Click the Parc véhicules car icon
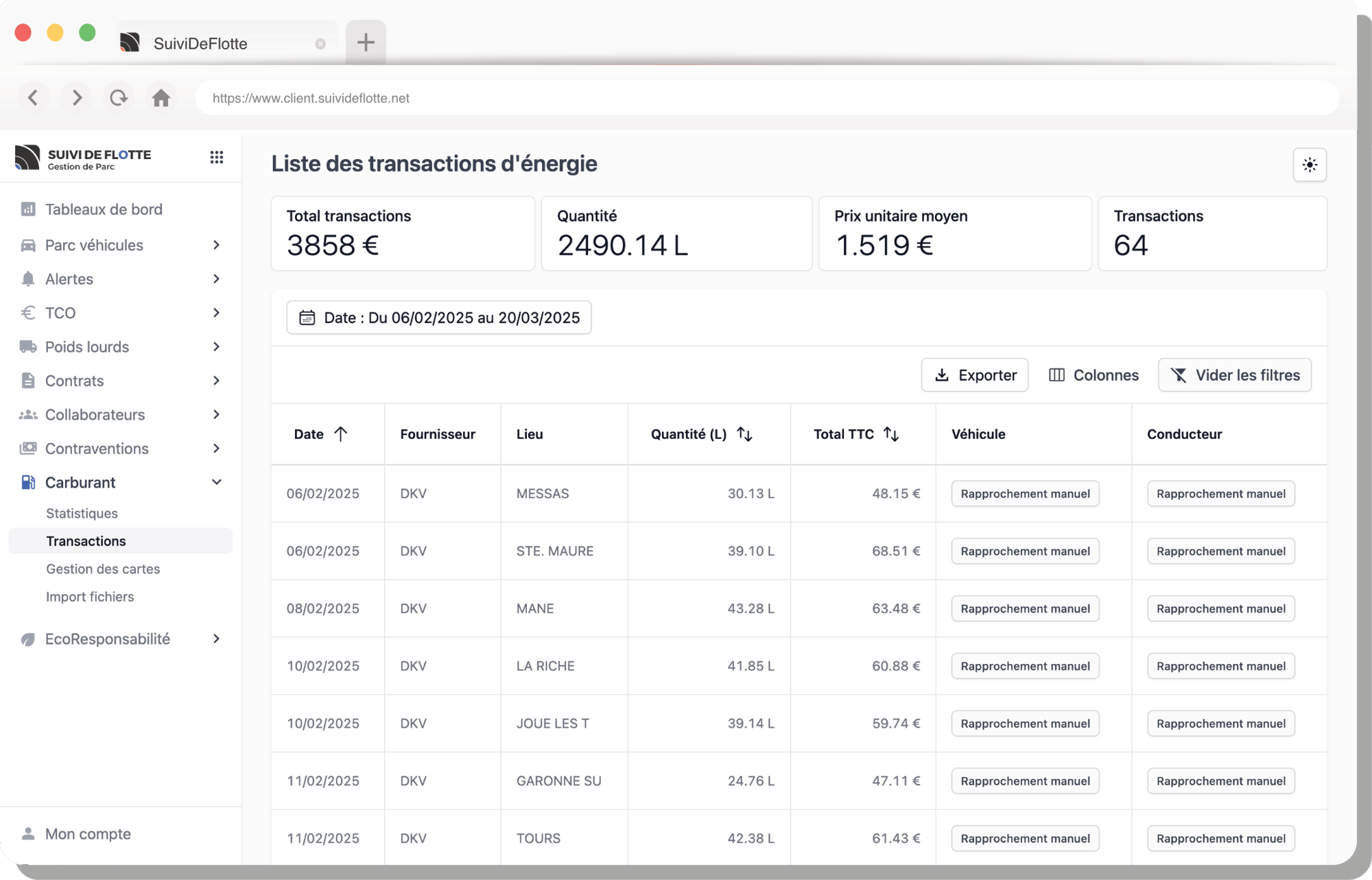Viewport: 1372px width, 880px height. [28, 245]
